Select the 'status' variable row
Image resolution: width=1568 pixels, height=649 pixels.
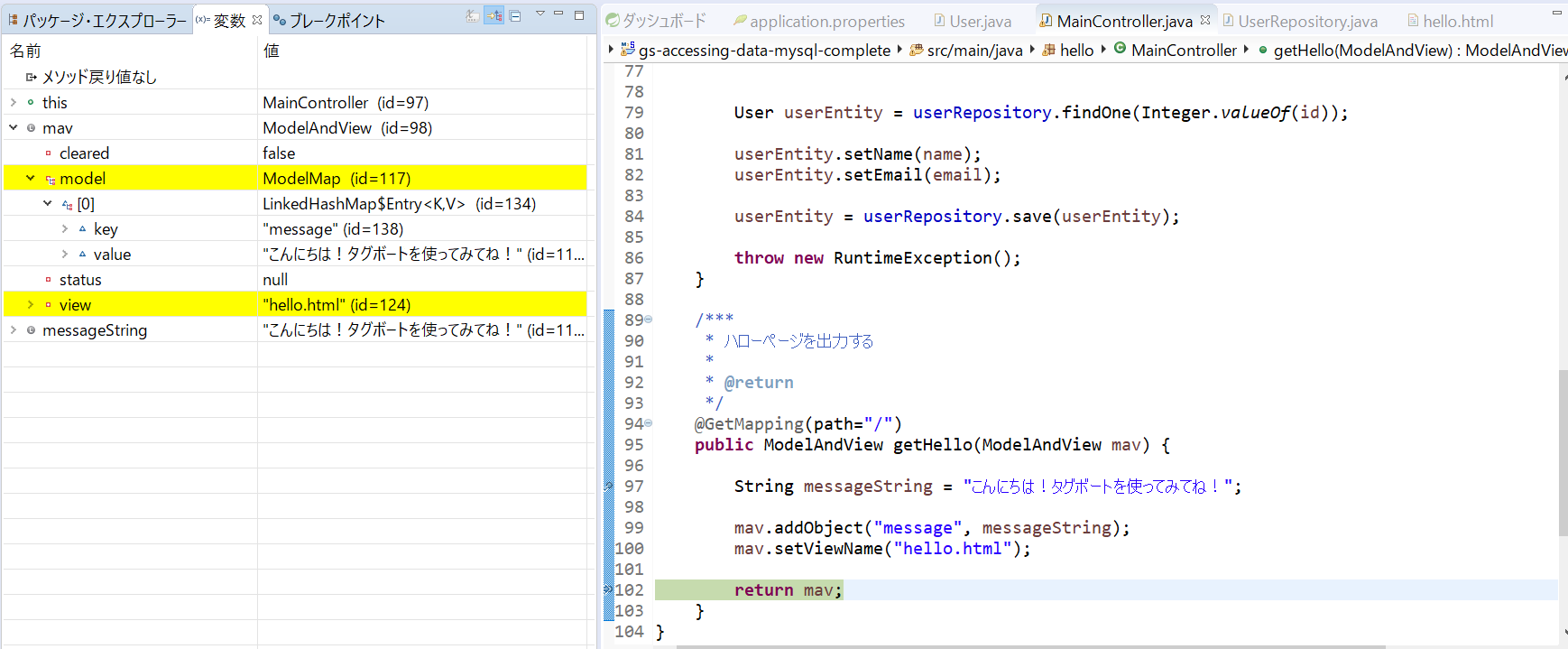pyautogui.click(x=80, y=280)
